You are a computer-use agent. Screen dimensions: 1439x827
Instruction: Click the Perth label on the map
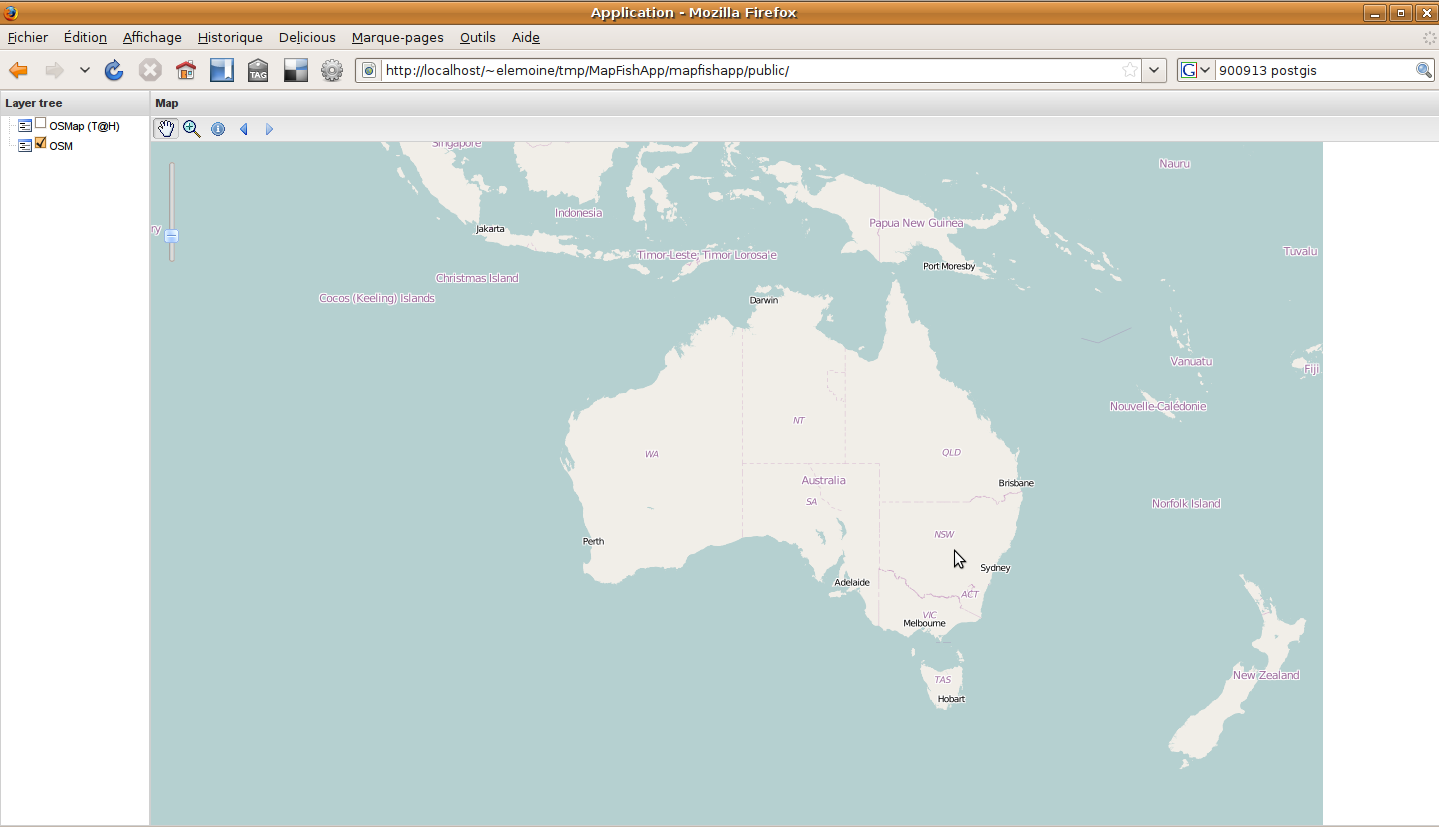click(593, 541)
